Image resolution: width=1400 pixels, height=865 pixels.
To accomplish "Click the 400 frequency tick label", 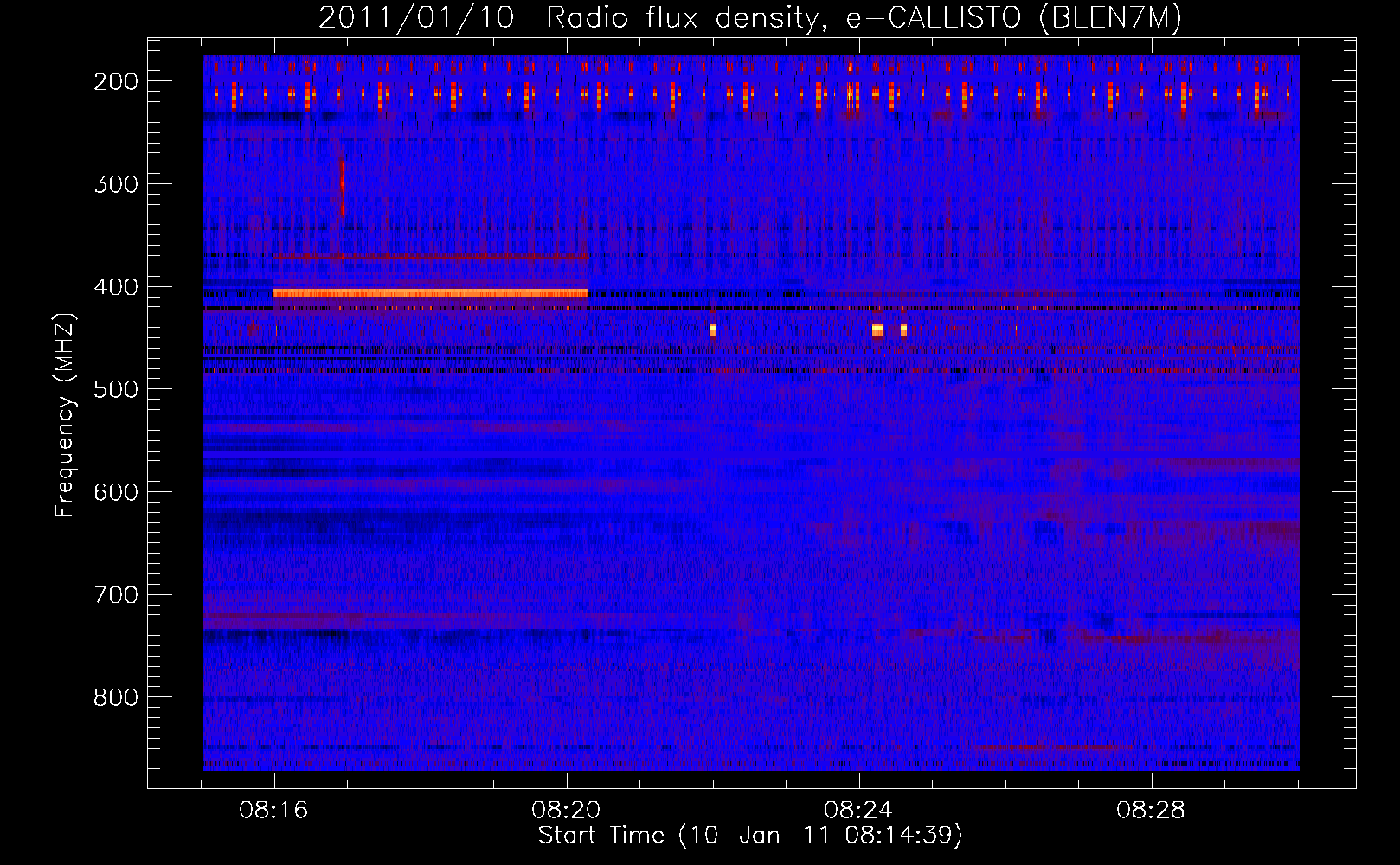I will 116,287.
